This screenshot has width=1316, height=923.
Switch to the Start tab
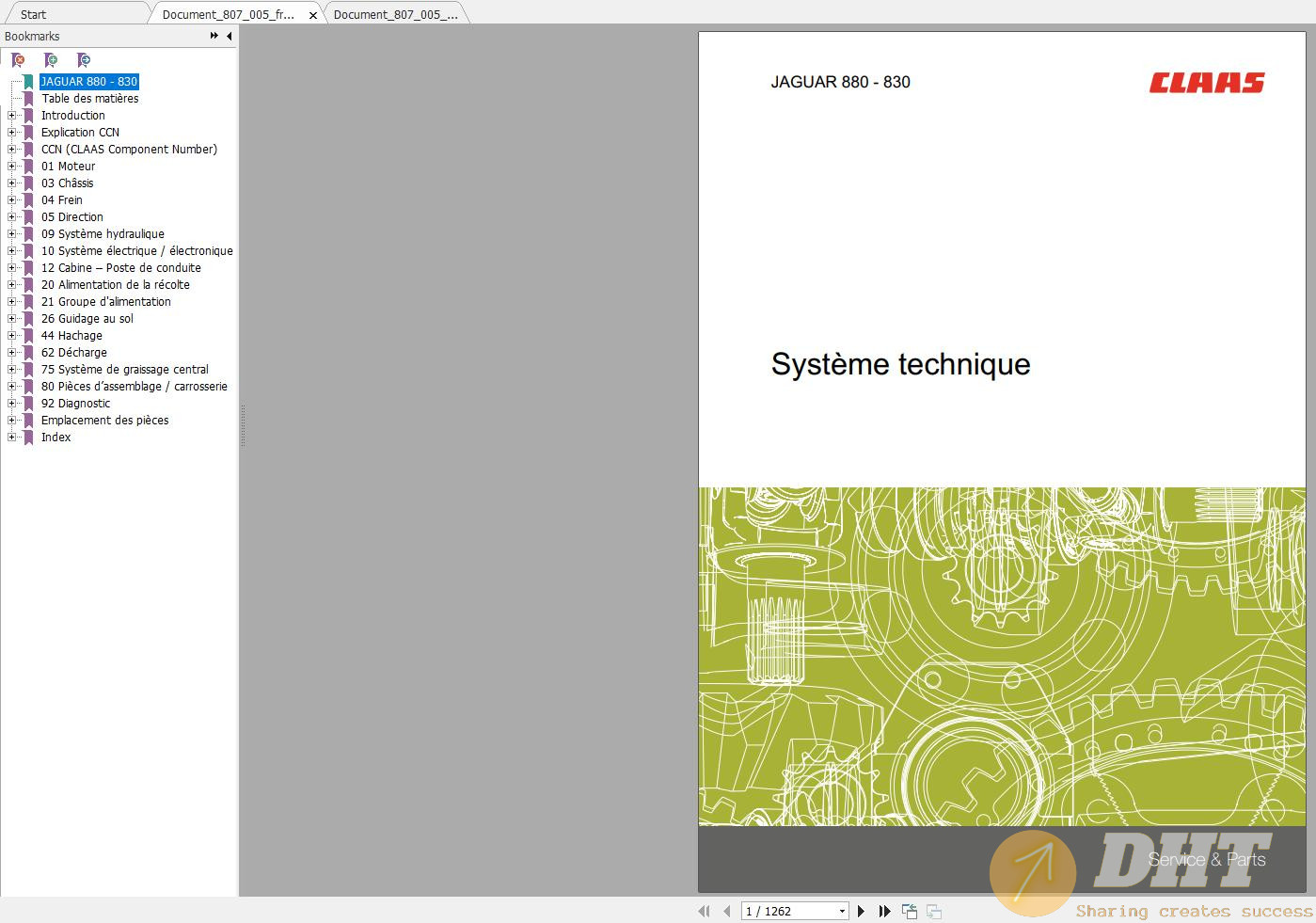tap(33, 14)
